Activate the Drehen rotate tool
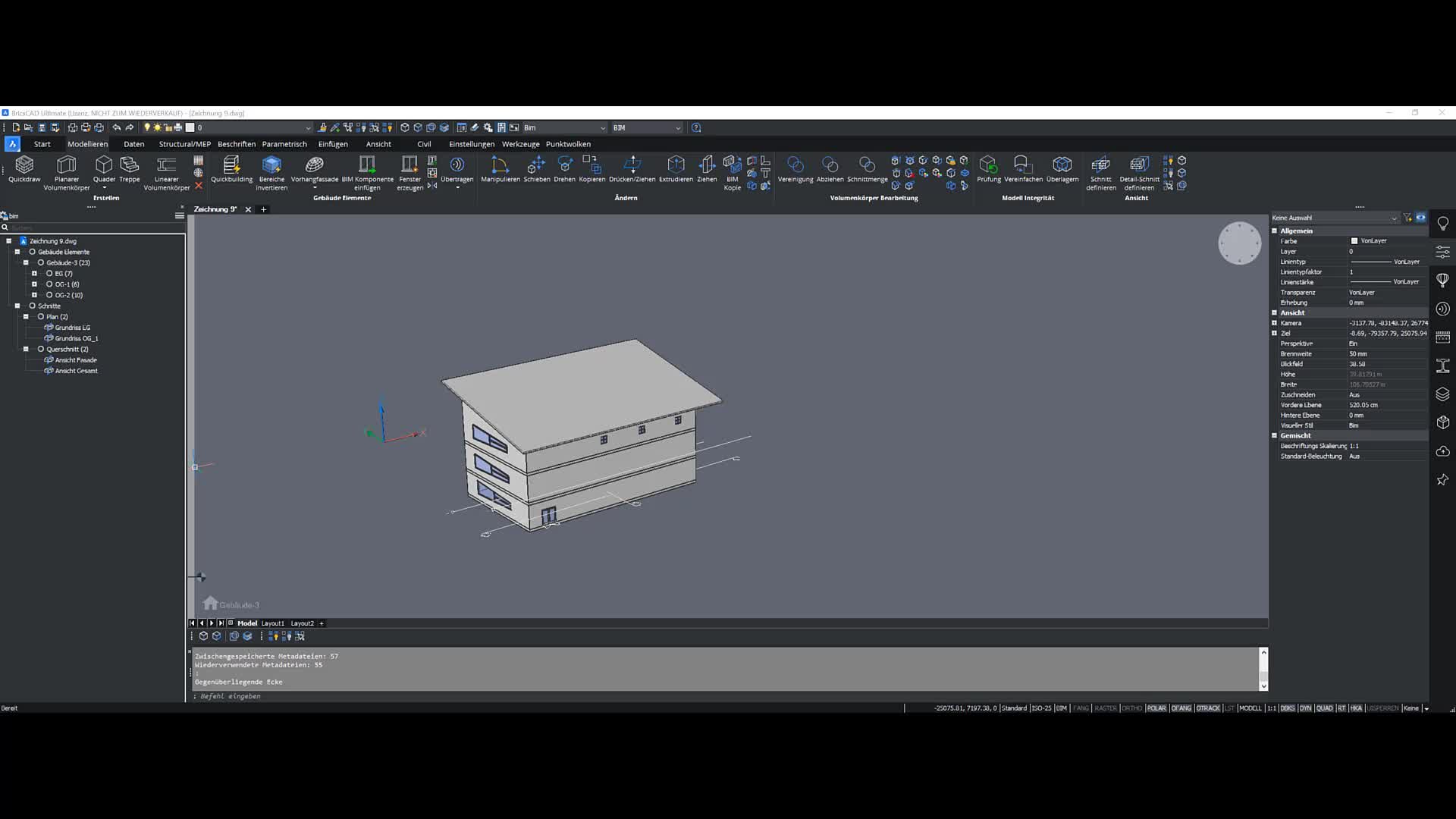1456x819 pixels. [x=564, y=170]
